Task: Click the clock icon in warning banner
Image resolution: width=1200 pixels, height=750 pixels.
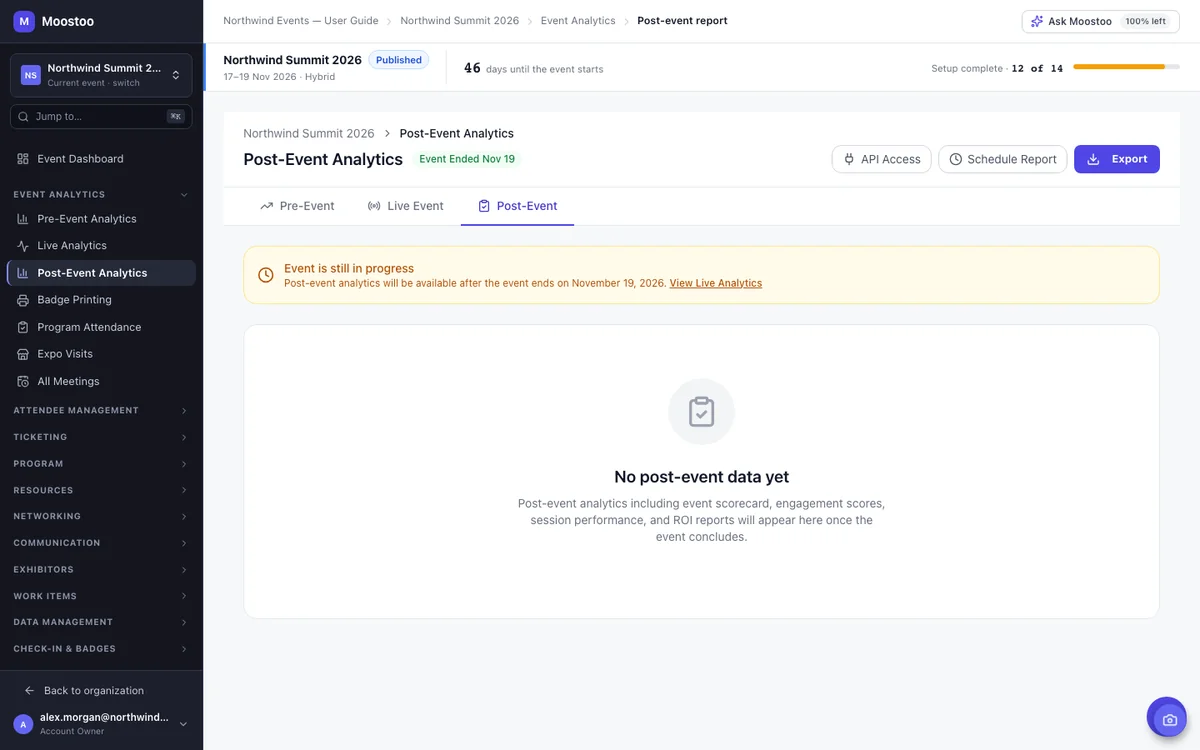Action: click(266, 275)
